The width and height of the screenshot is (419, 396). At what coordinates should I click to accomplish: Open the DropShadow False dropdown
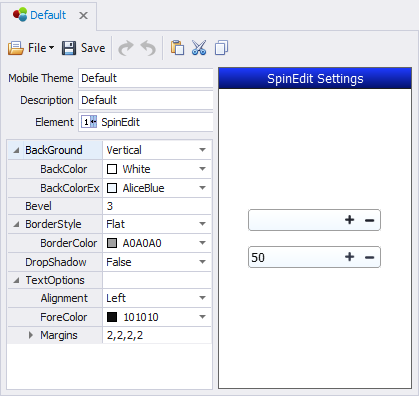tap(202, 262)
